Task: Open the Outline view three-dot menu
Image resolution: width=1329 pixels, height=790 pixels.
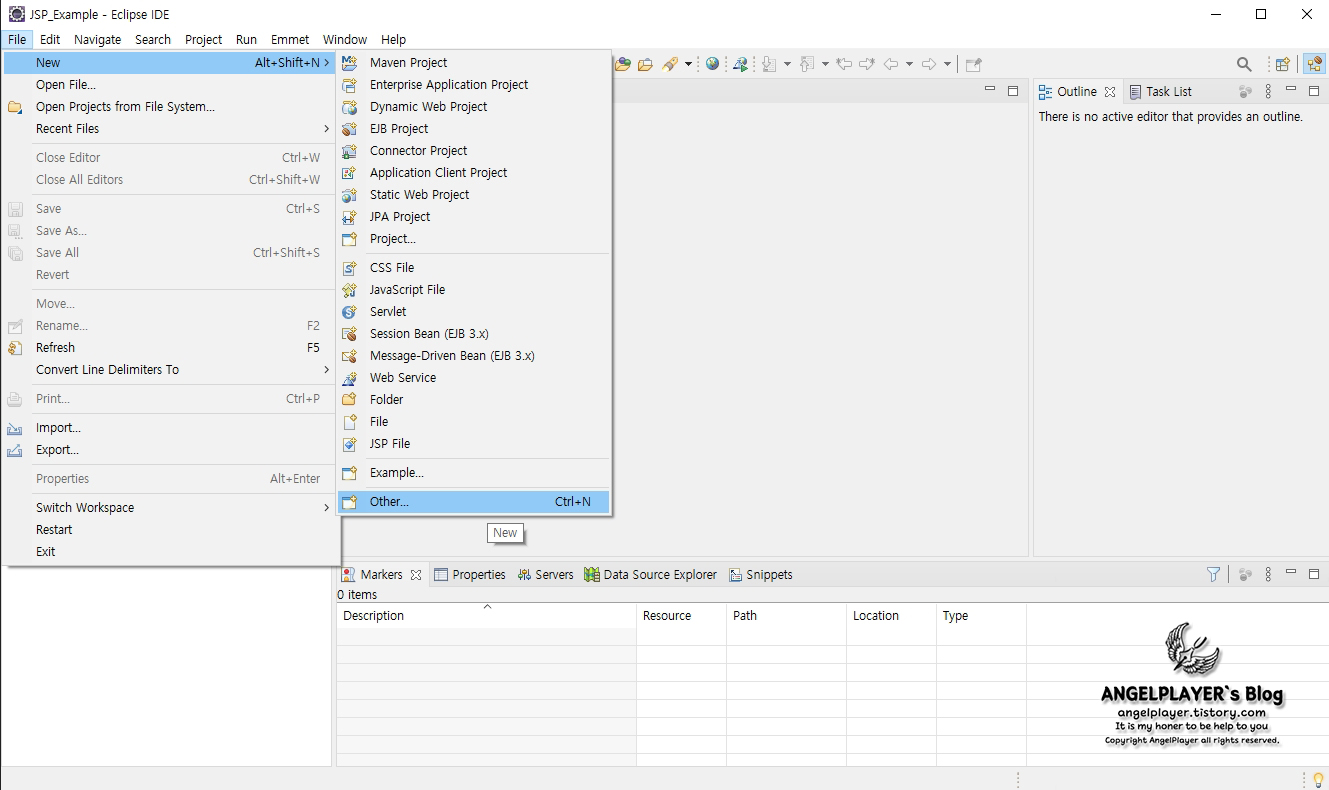Action: 1268,91
